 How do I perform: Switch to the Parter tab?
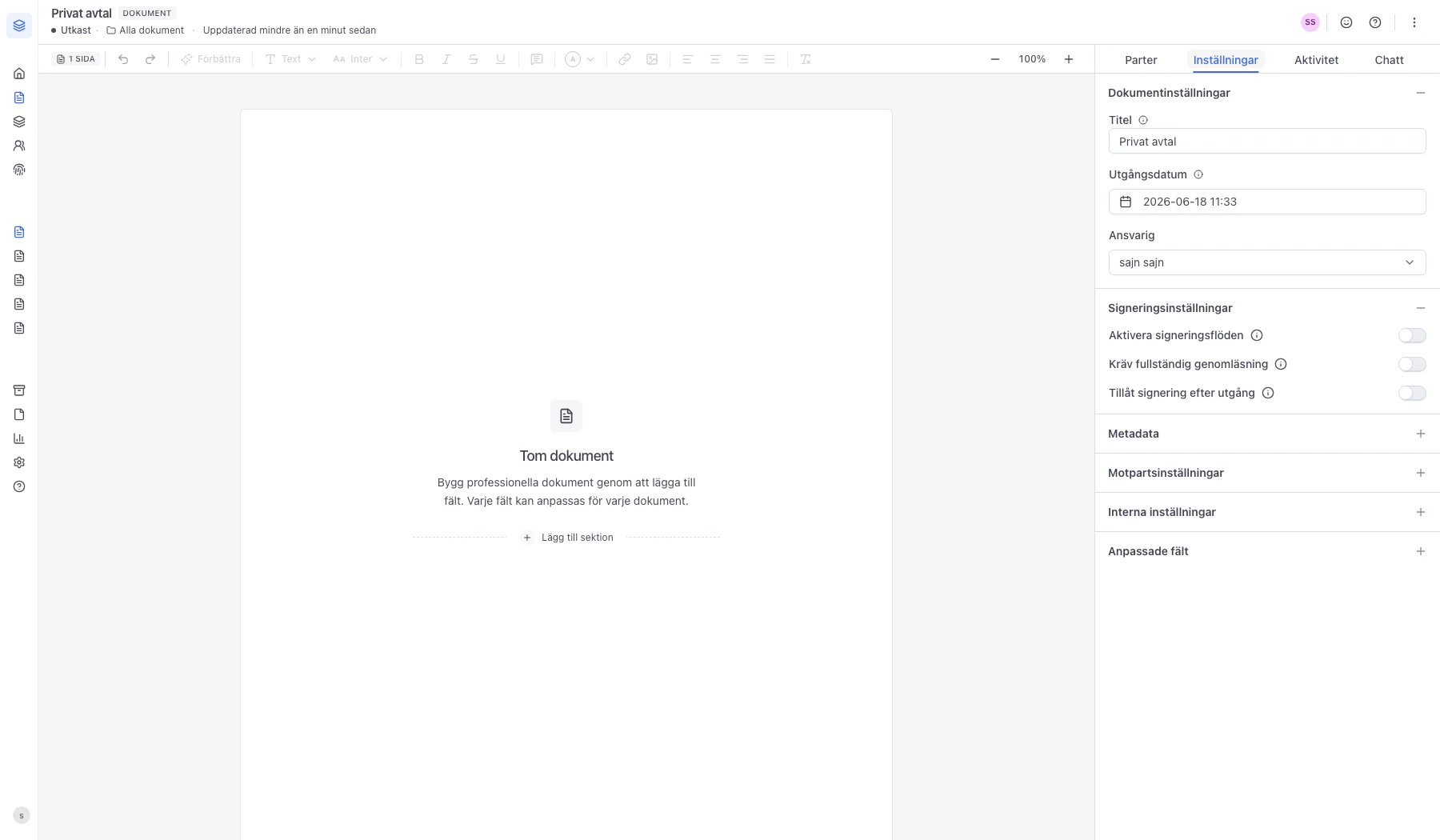[1141, 60]
